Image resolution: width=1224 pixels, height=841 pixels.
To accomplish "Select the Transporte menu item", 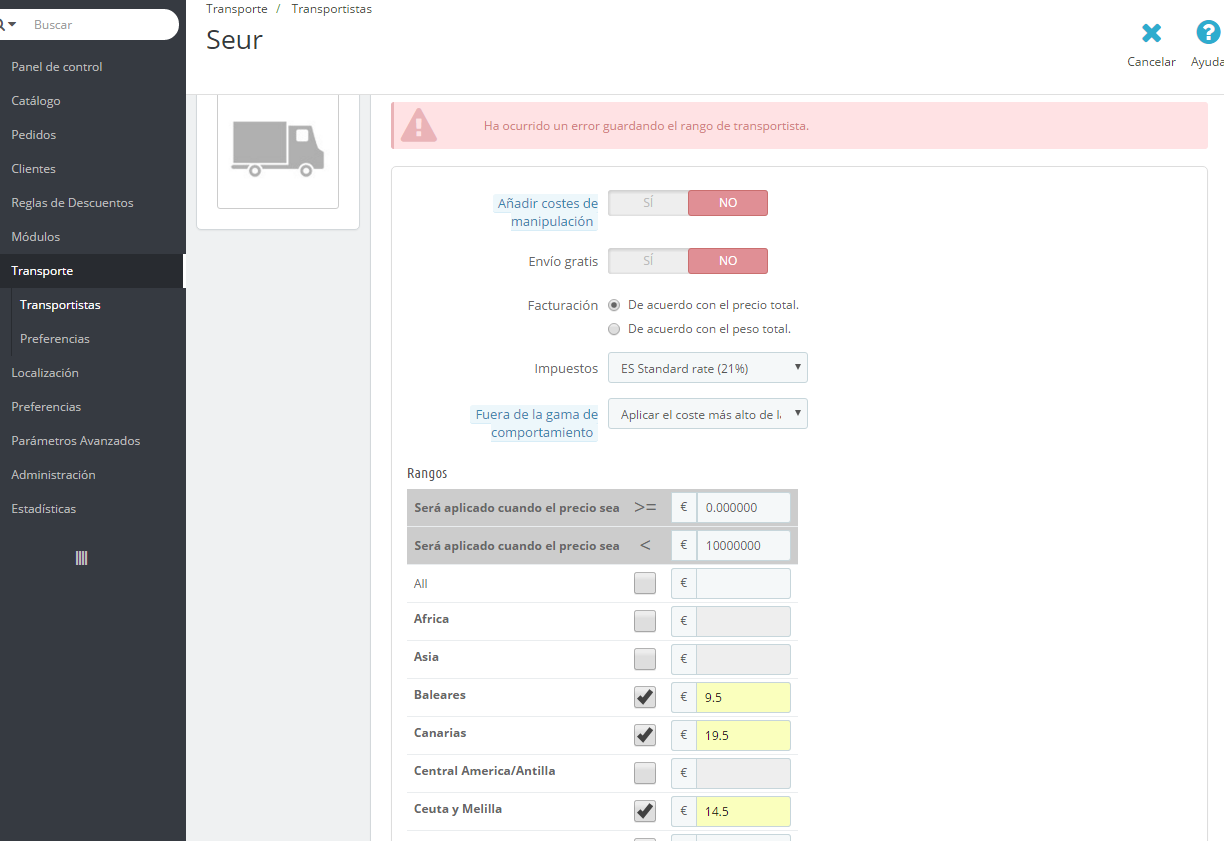I will (92, 271).
